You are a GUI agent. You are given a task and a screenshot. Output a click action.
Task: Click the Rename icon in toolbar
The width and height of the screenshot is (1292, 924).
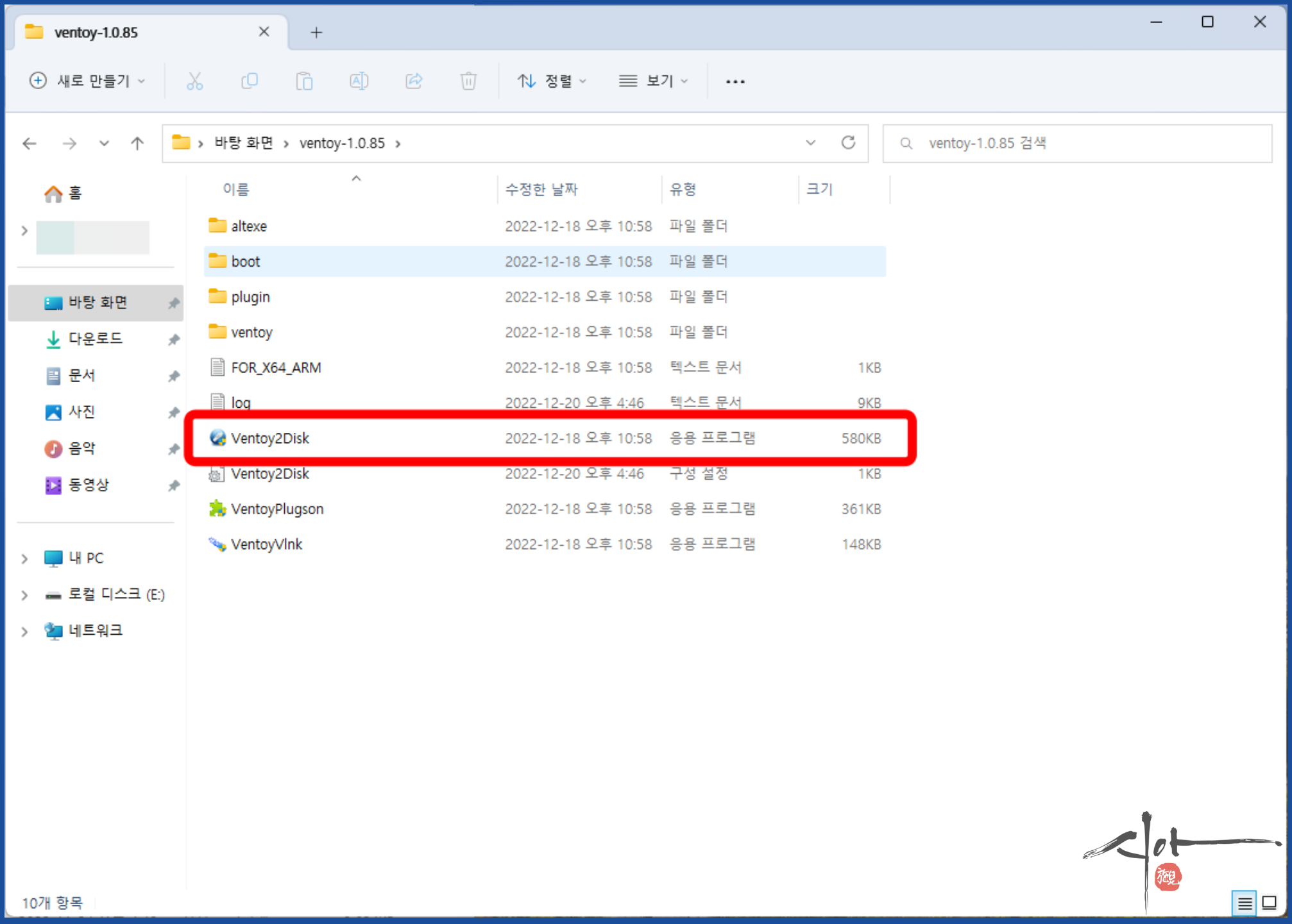click(359, 81)
